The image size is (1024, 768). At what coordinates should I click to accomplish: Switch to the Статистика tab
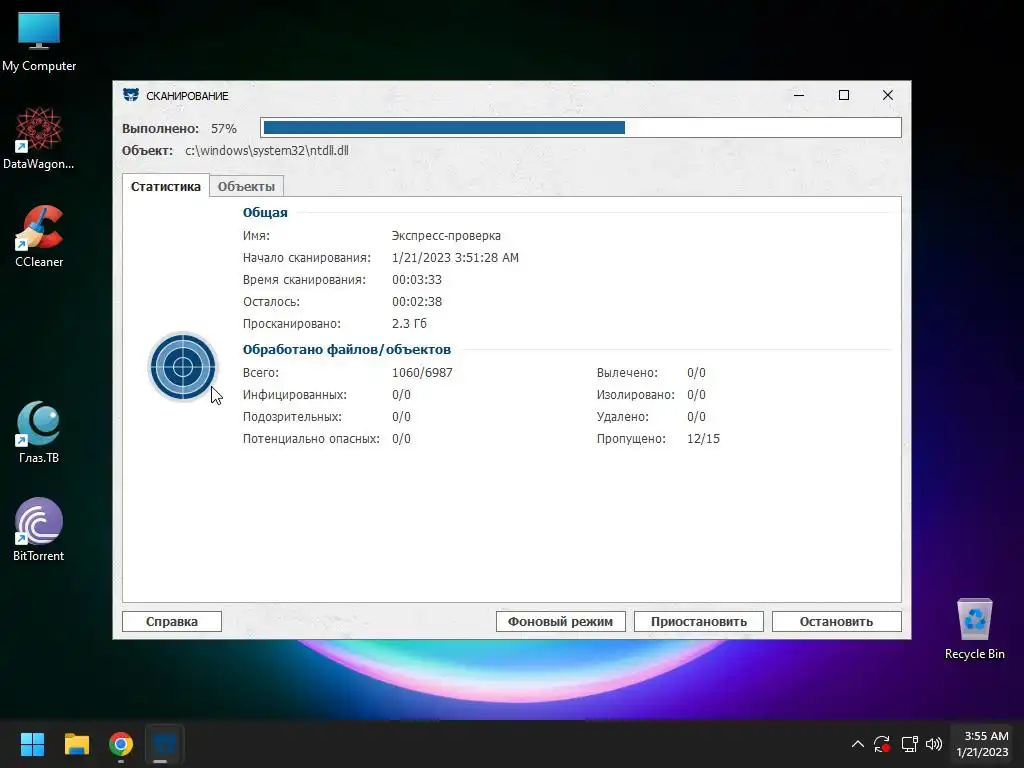(x=166, y=186)
